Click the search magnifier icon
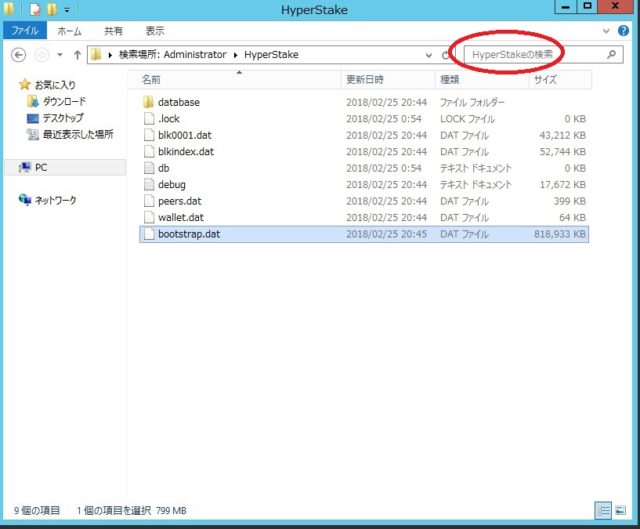This screenshot has width=640, height=529. pyautogui.click(x=611, y=54)
